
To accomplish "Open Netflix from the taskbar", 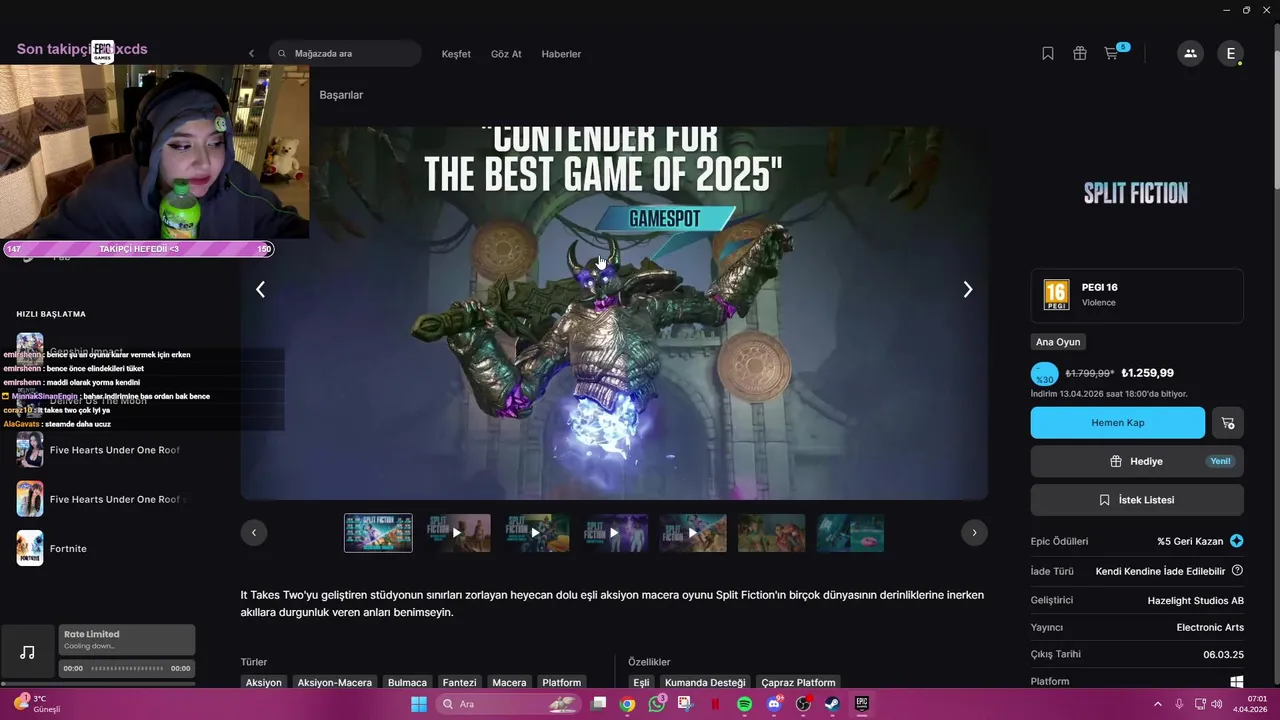I will [x=715, y=704].
